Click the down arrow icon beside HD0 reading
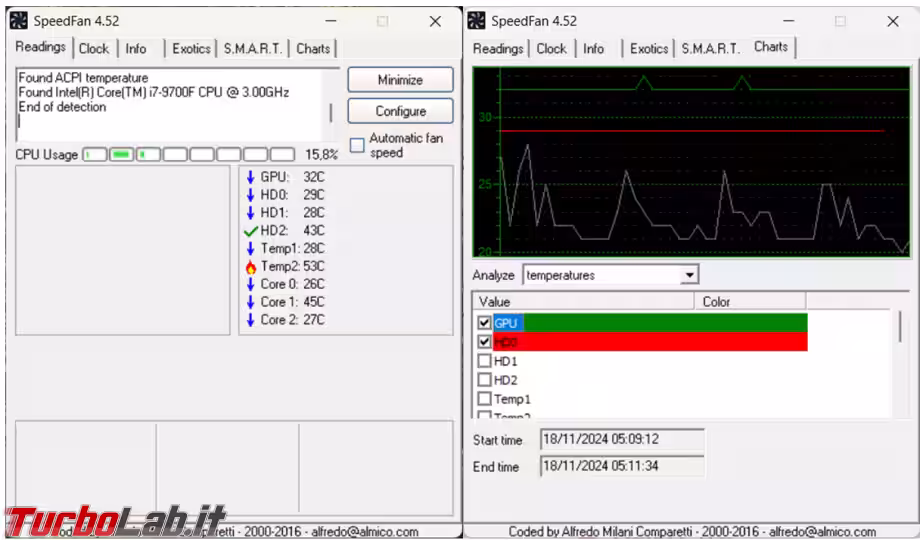The width and height of the screenshot is (920, 540). 251,195
